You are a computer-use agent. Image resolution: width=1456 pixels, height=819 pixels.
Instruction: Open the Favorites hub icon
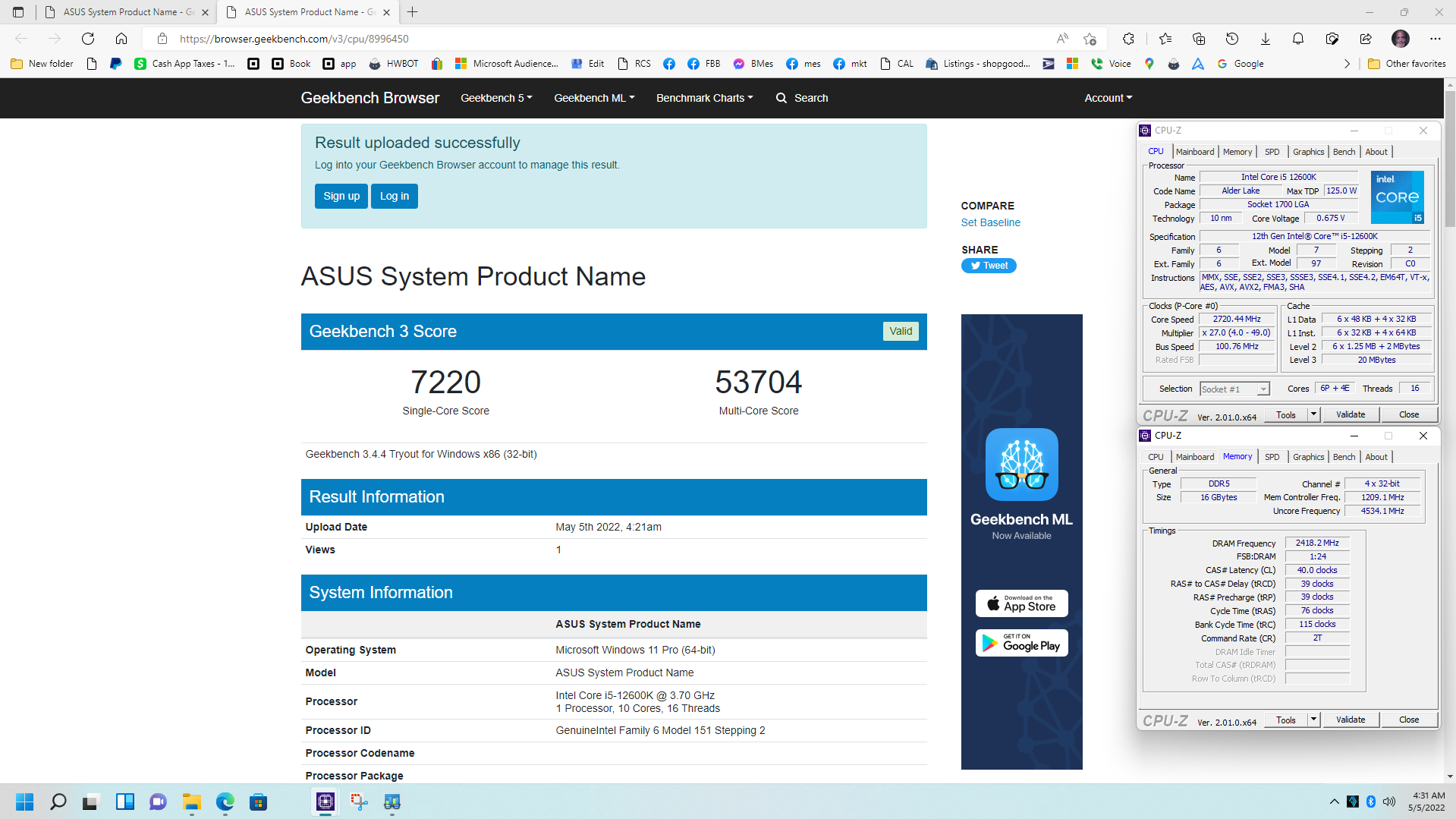1165,39
